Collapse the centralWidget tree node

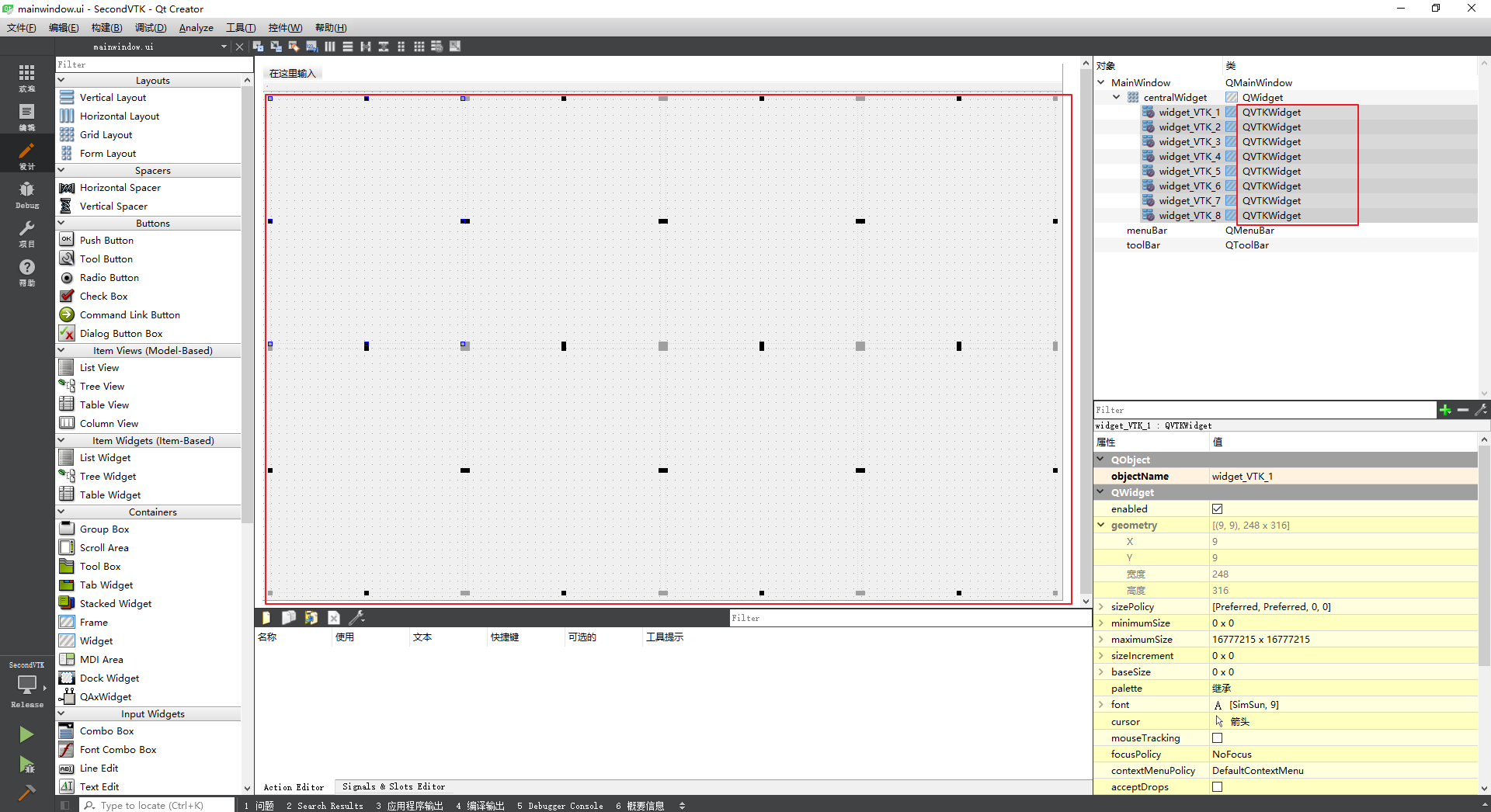click(1117, 98)
